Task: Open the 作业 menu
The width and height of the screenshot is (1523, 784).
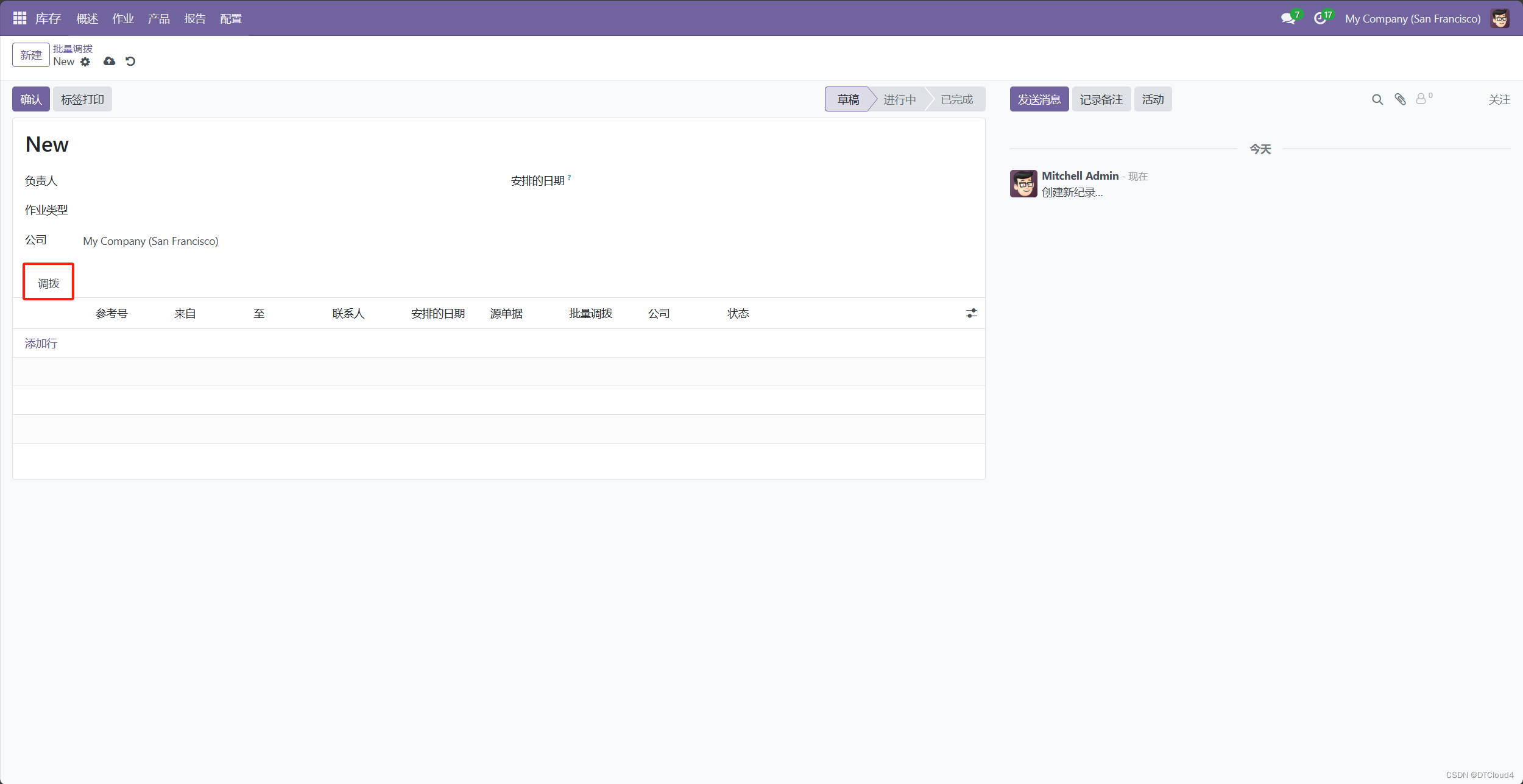Action: [122, 19]
